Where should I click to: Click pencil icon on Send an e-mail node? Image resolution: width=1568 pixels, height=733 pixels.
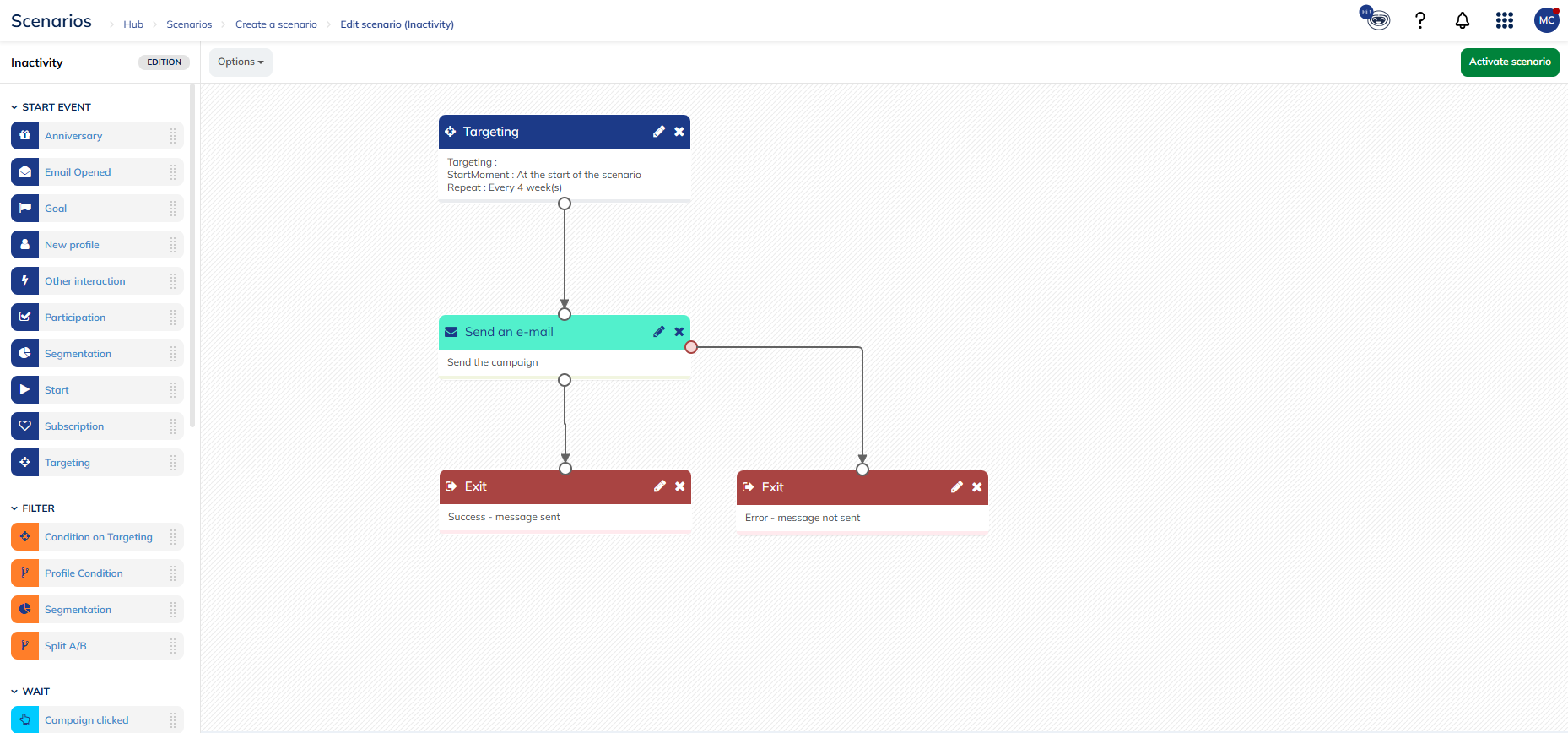click(x=658, y=332)
